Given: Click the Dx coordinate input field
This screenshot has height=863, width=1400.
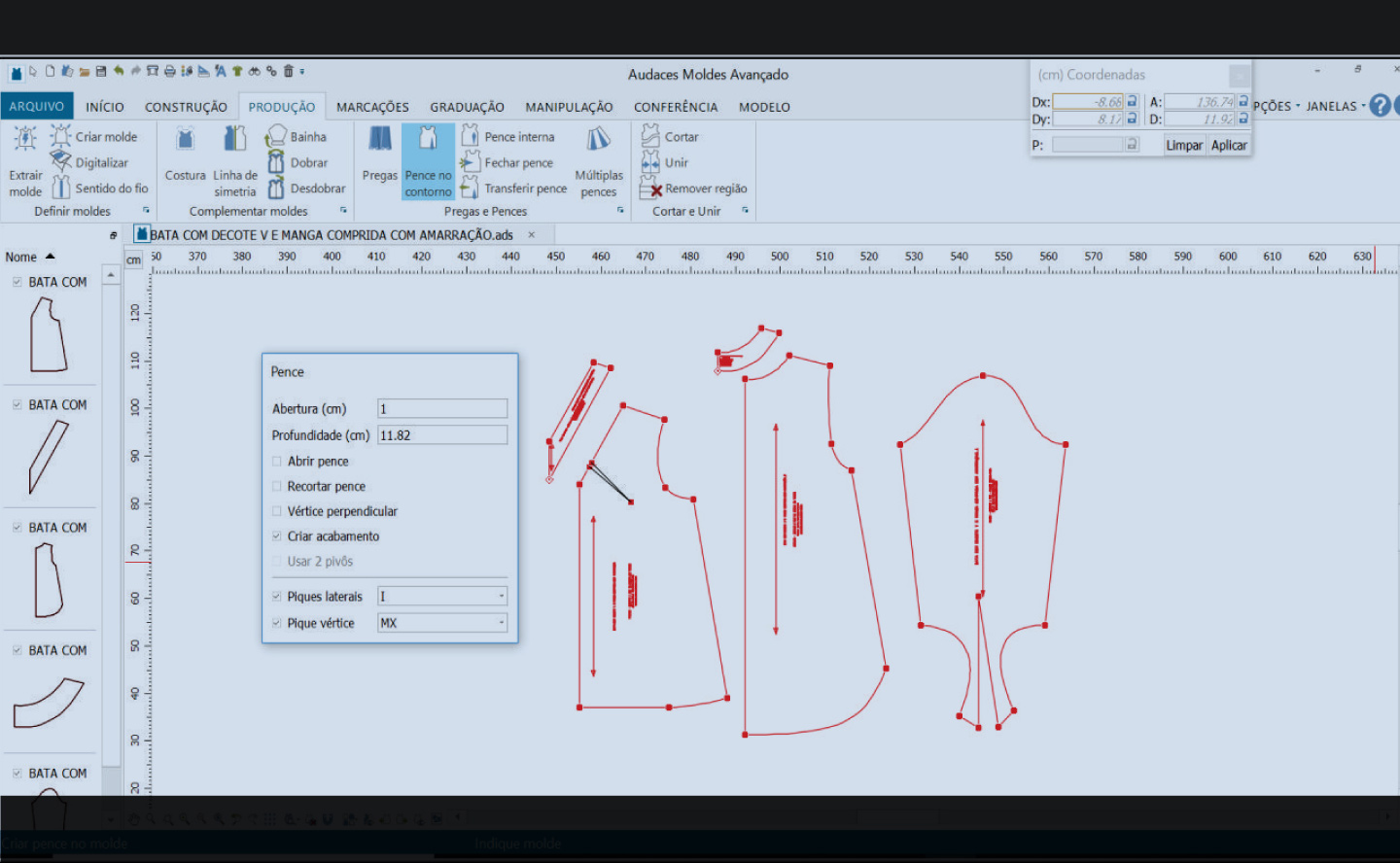Looking at the screenshot, I should coord(1088,101).
